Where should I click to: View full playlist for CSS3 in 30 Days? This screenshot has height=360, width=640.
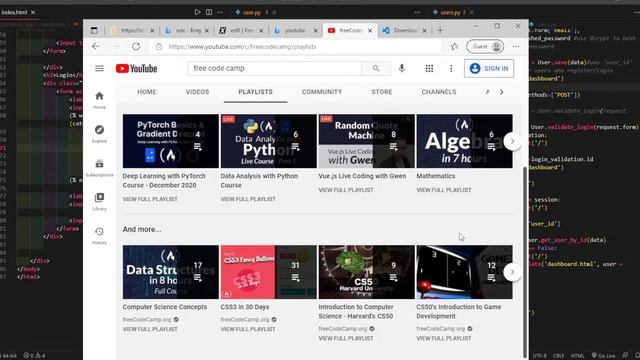[248, 329]
